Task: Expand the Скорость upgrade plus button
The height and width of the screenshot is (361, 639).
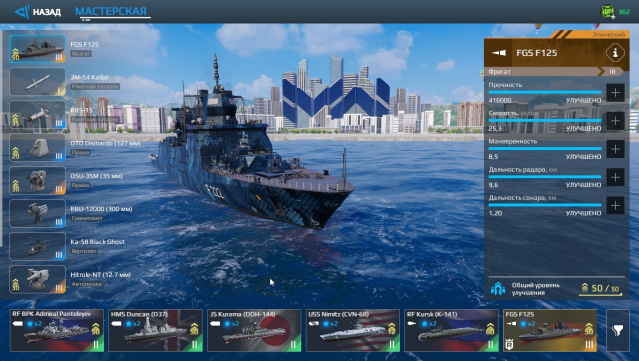Action: coord(615,121)
